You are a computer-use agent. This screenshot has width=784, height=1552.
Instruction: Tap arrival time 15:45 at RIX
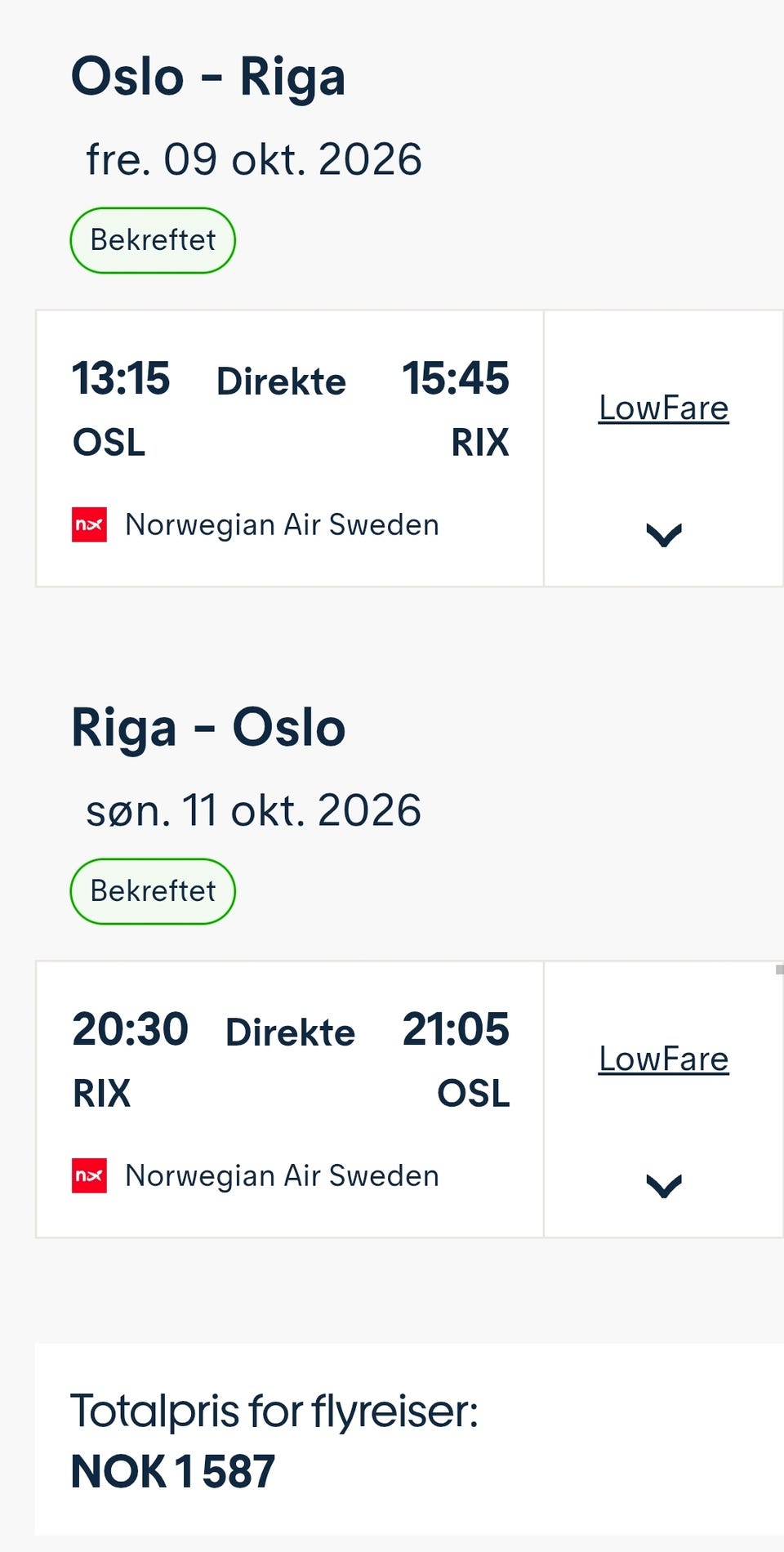(456, 378)
